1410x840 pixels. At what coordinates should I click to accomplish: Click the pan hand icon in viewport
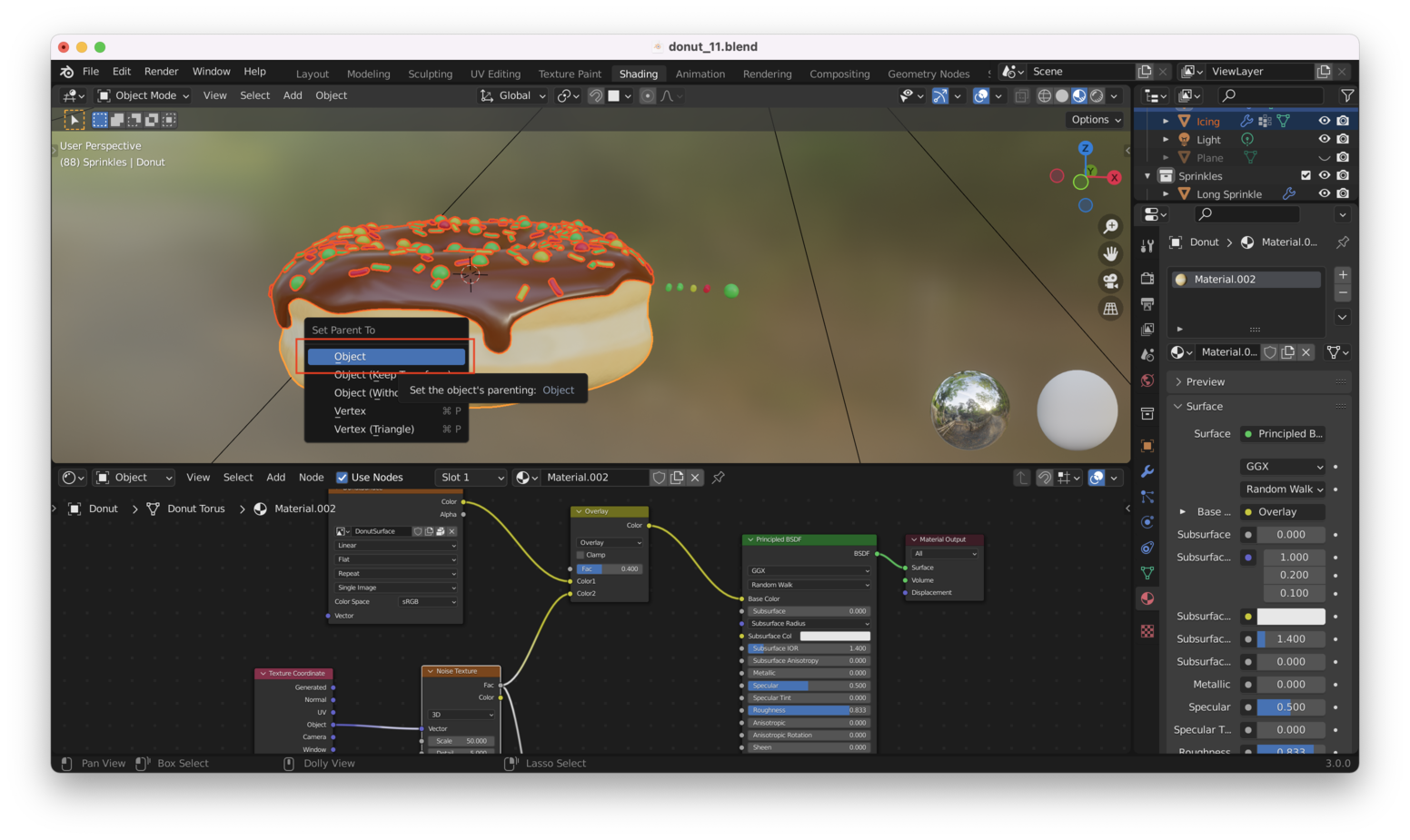tap(1110, 253)
